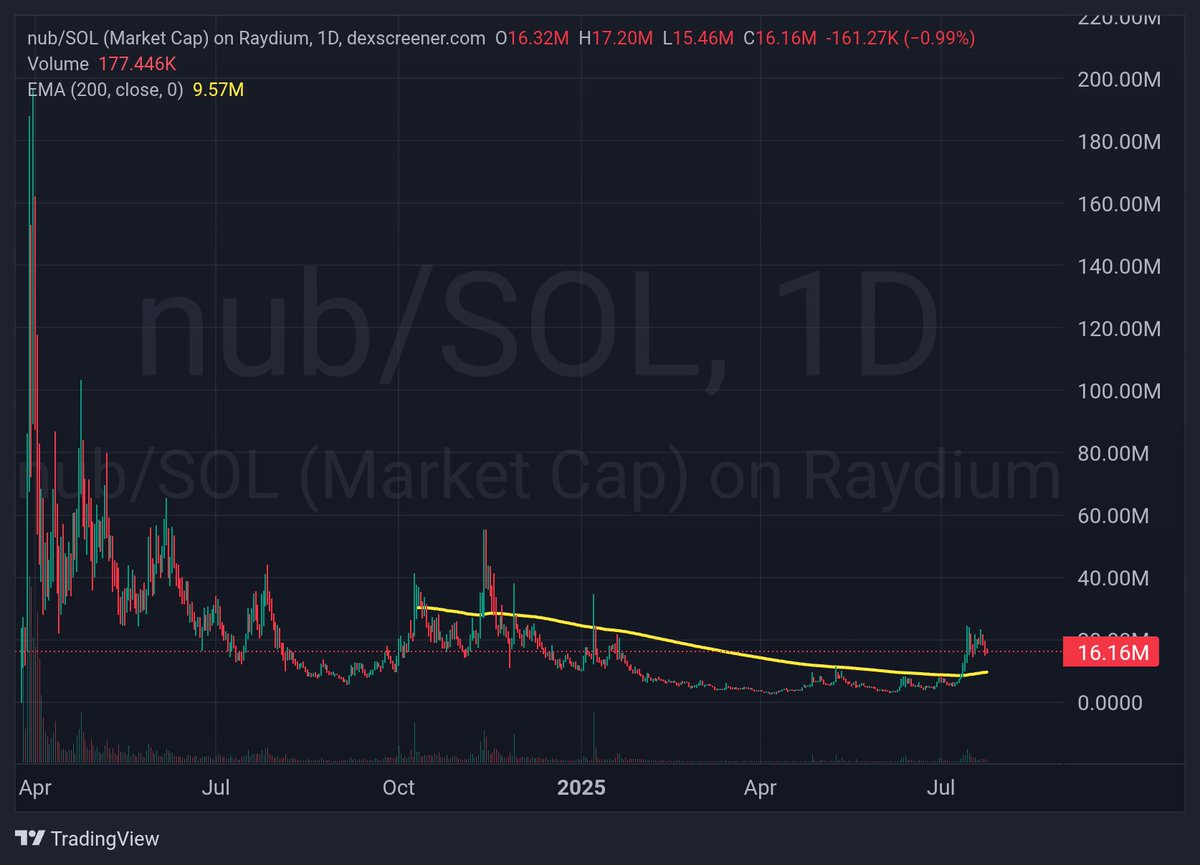1200x865 pixels.
Task: Select the Volume 177.446K indicator label
Action: click(102, 64)
